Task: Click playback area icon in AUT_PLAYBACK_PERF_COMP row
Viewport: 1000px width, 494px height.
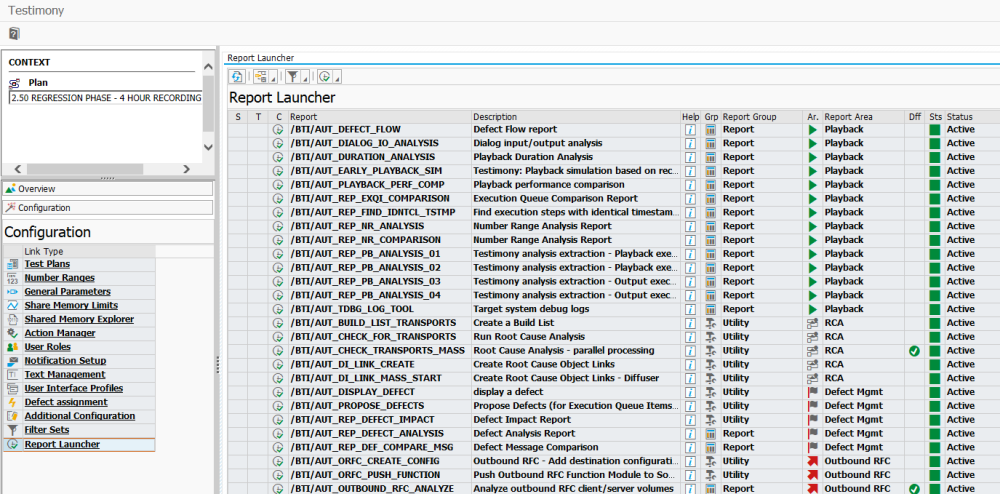Action: [x=812, y=184]
